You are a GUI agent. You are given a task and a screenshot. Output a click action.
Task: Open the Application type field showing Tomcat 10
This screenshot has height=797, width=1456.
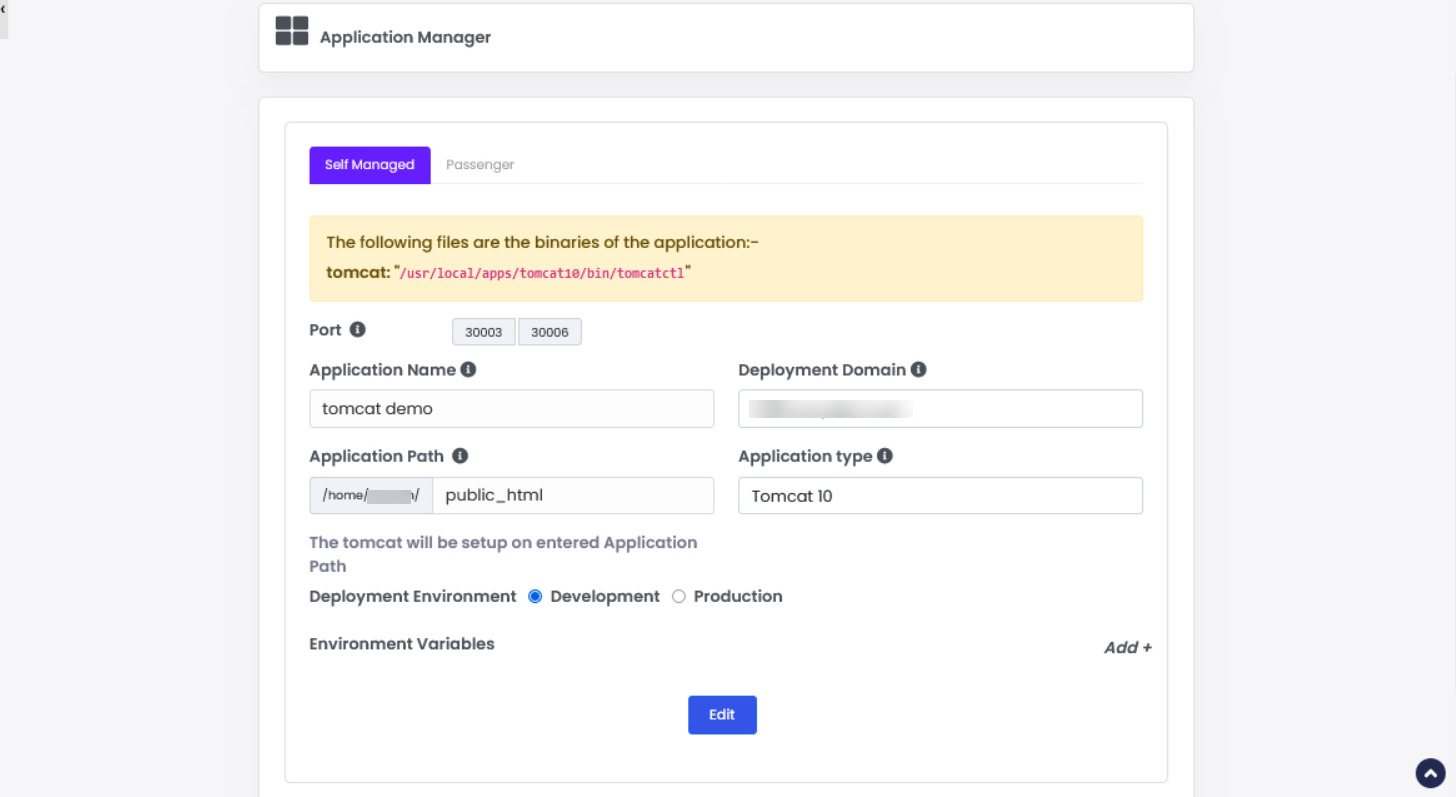940,496
